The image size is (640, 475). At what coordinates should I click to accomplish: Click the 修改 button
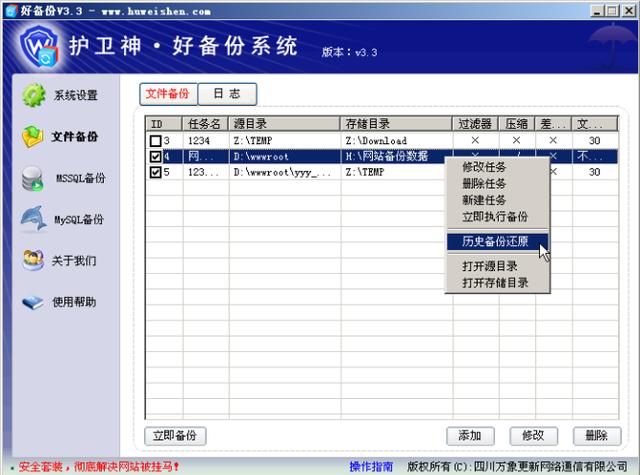click(533, 436)
